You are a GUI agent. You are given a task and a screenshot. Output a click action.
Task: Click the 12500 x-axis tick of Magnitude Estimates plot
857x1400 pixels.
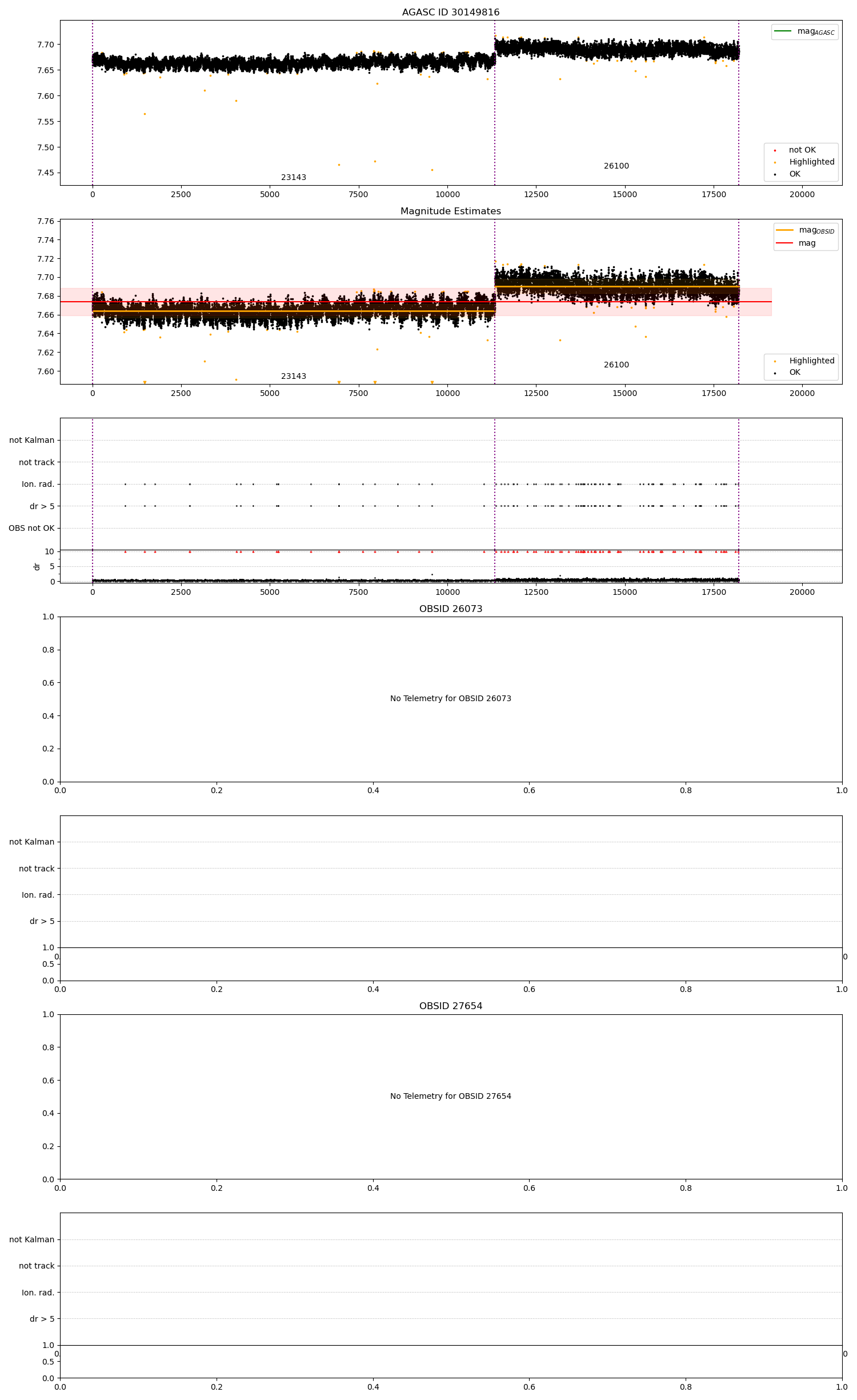click(536, 393)
